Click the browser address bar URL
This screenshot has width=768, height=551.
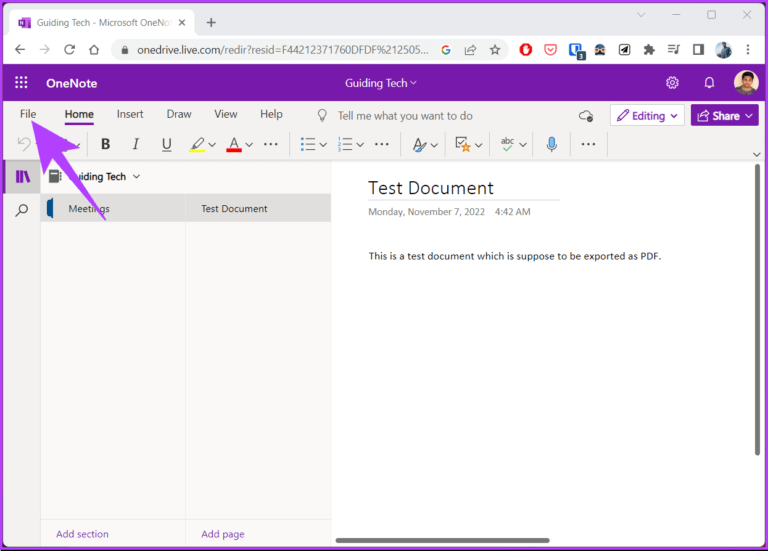(283, 50)
